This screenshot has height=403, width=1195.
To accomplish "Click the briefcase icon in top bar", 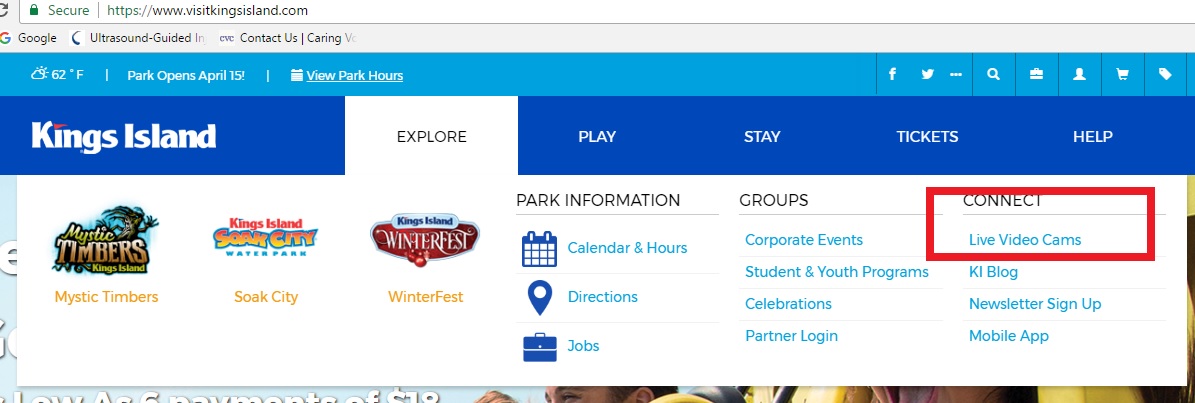I will click(x=1036, y=75).
